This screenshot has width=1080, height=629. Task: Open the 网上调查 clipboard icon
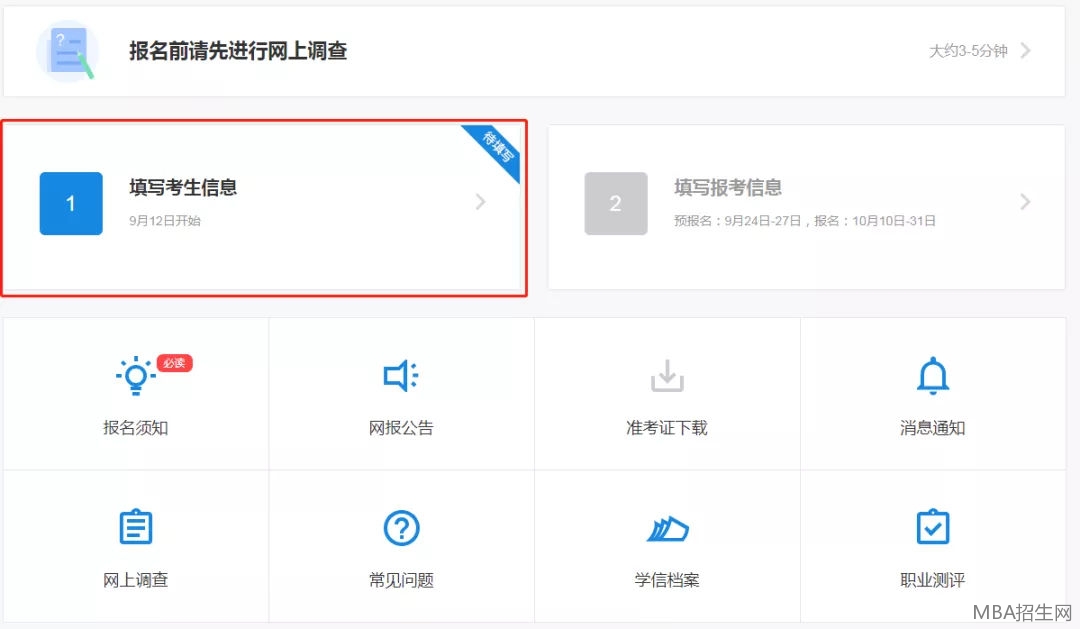(135, 527)
